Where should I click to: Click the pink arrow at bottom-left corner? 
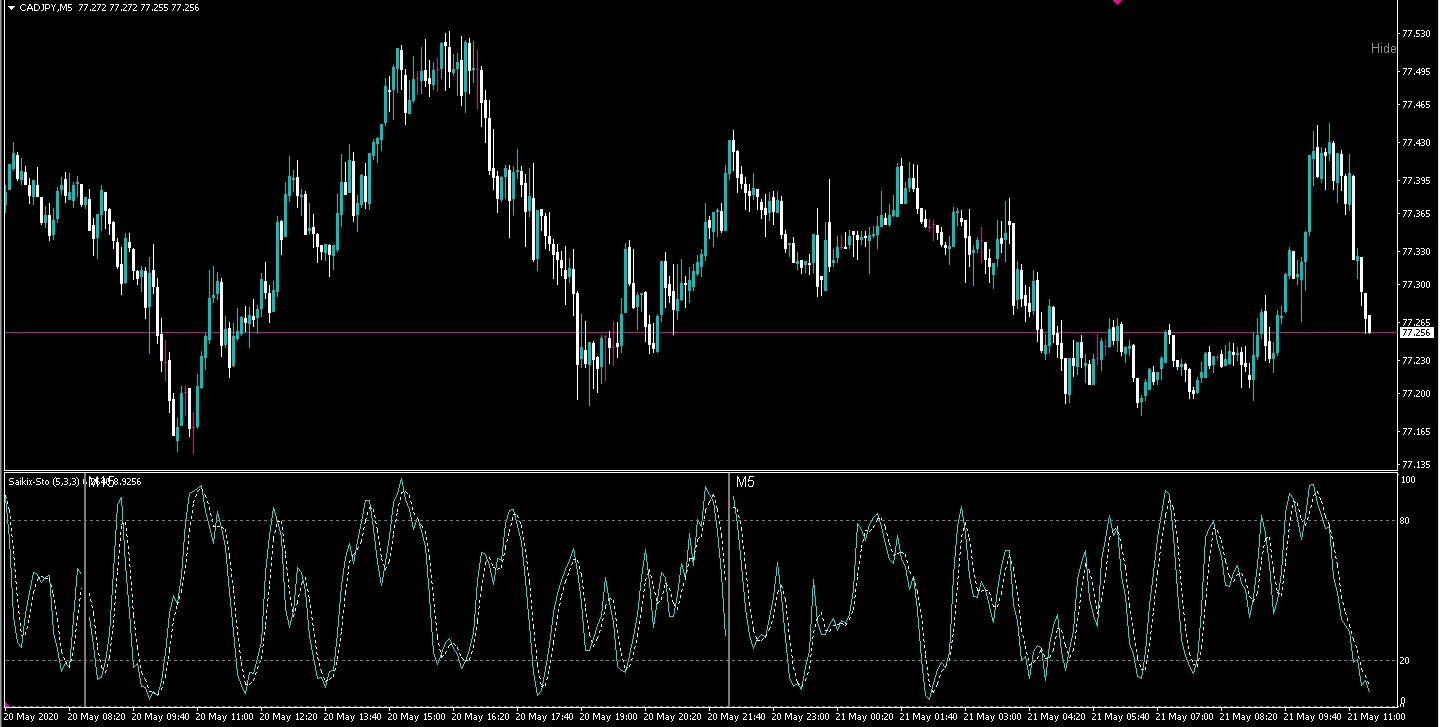tap(8, 707)
